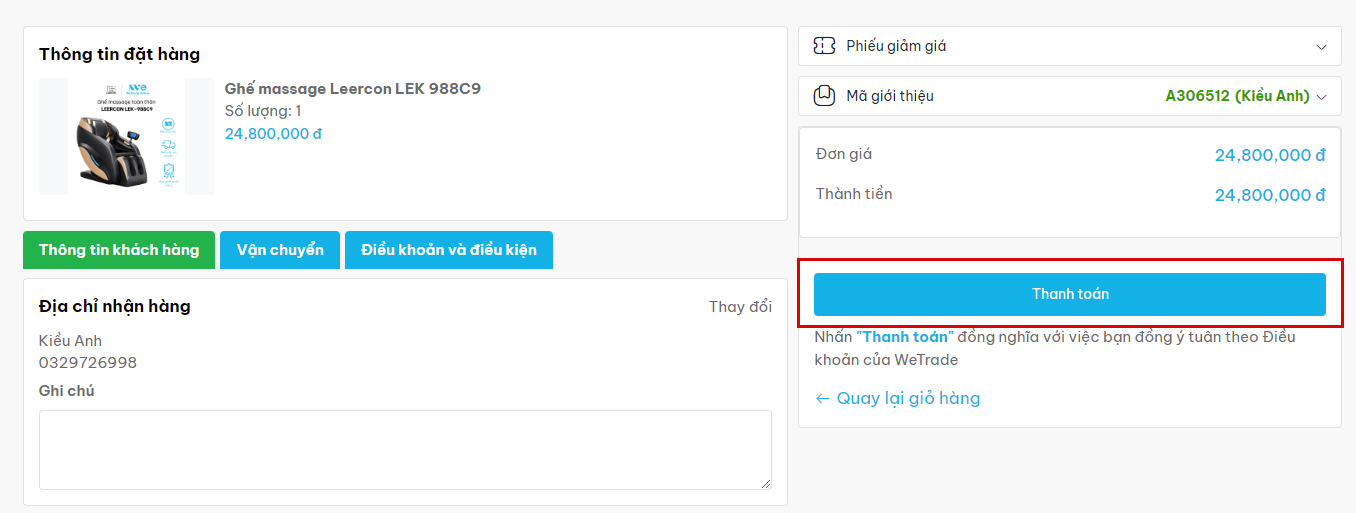The image size is (1356, 513).
Task: Click the Phiếu giảm giá label text
Action: (896, 46)
